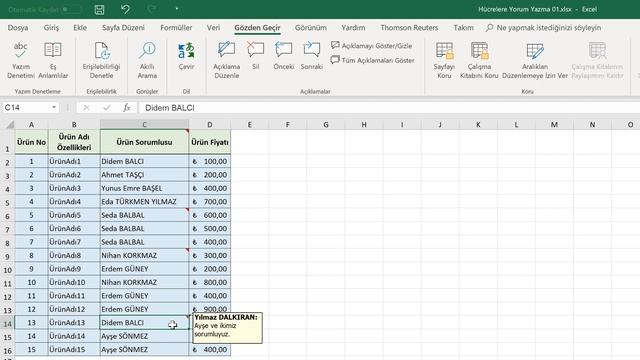This screenshot has width=640, height=360.
Task: Open the Dosya menu
Action: coord(18,28)
